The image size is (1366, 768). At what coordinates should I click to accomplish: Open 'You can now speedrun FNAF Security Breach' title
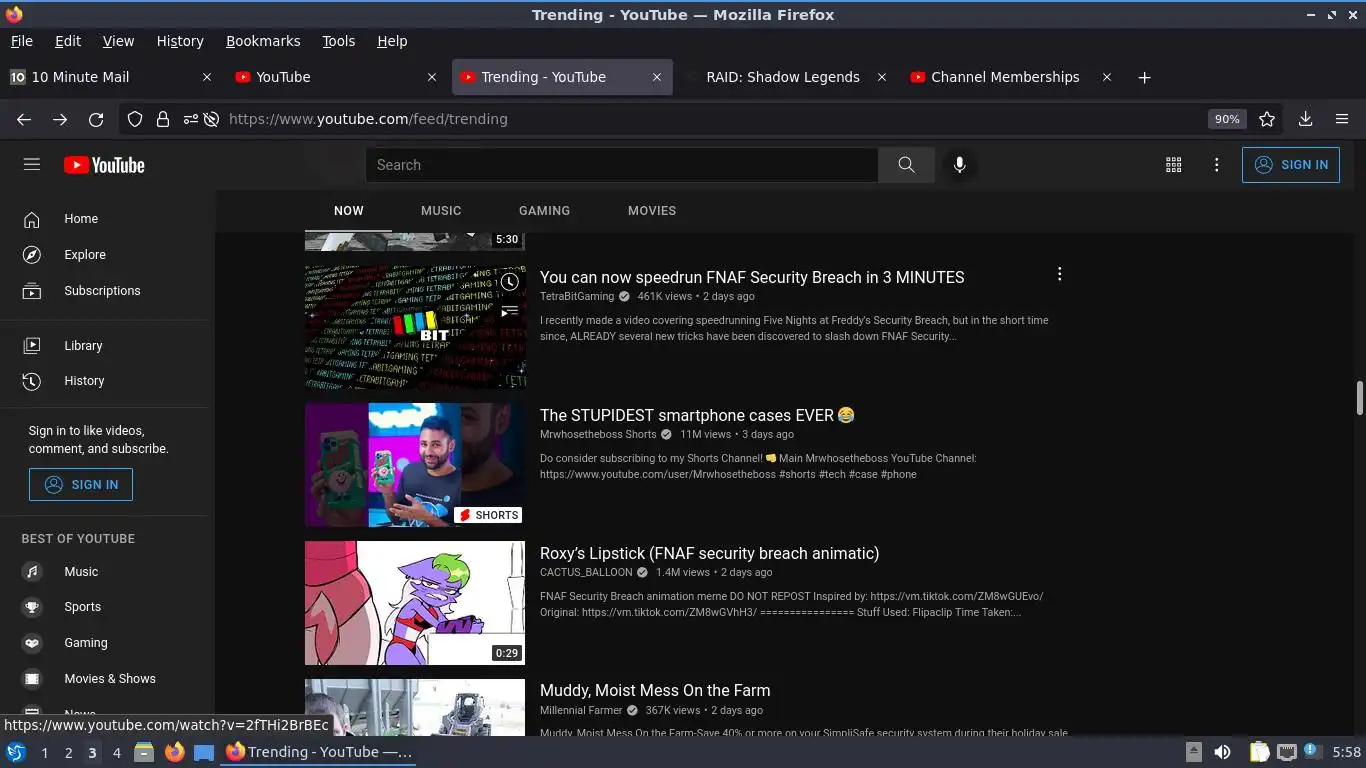click(752, 278)
